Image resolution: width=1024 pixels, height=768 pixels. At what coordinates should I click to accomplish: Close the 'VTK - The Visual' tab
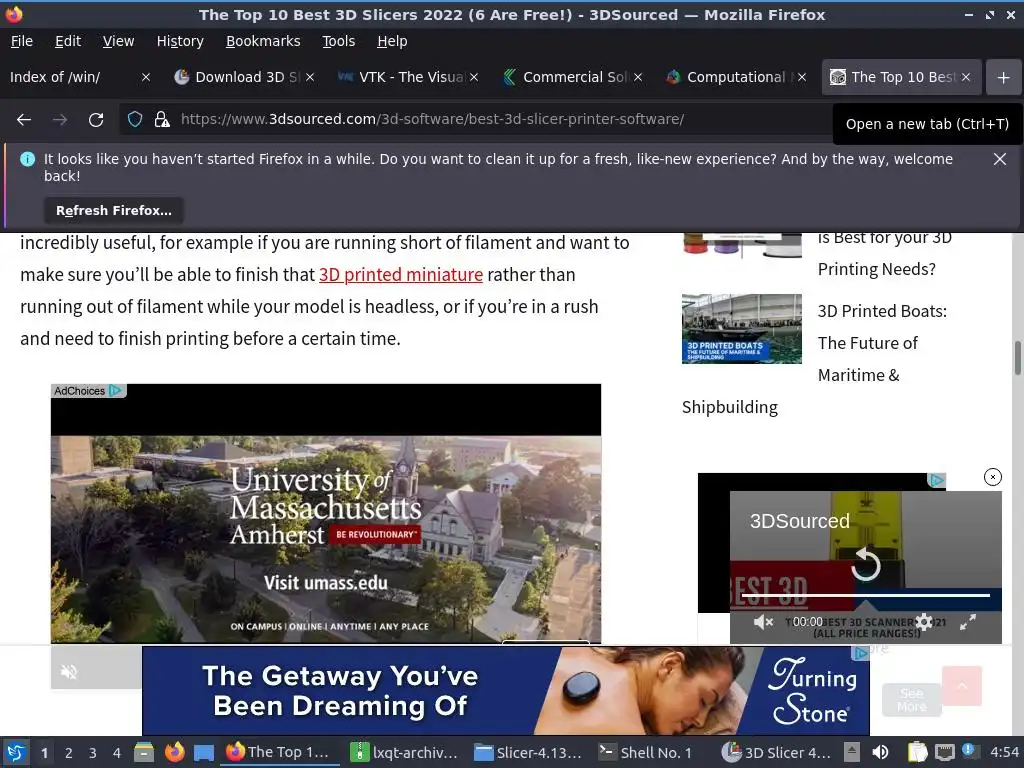tap(474, 77)
